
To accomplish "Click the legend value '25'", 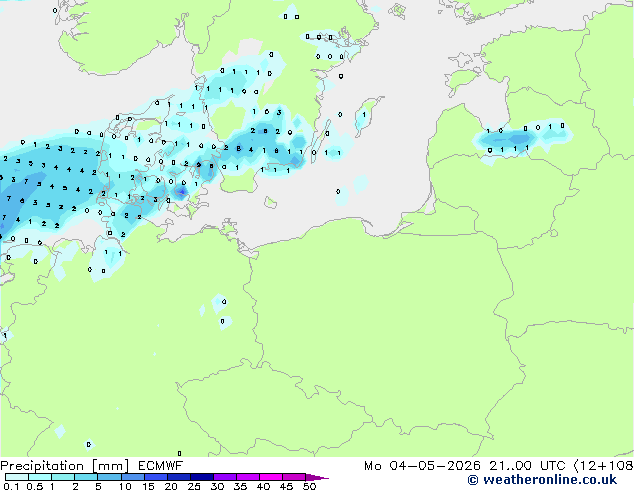I will click(x=194, y=486).
